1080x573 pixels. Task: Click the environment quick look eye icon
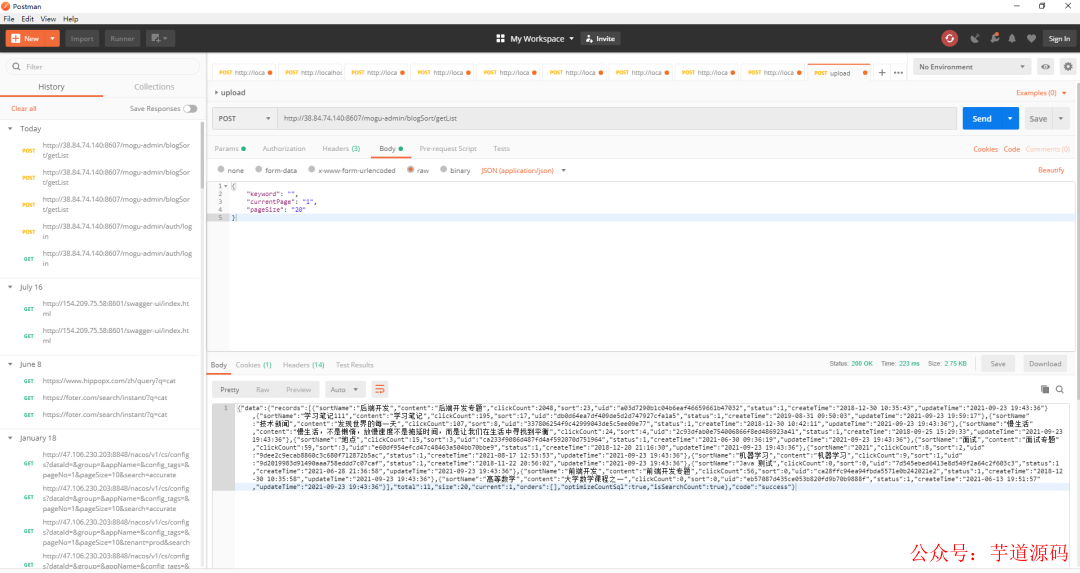(1046, 67)
